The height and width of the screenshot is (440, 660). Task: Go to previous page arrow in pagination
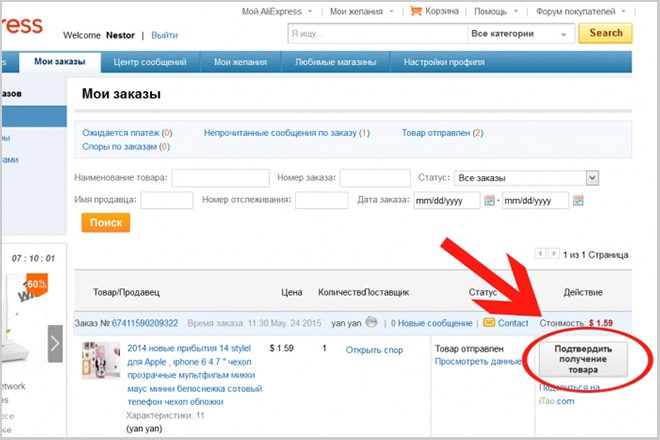(x=541, y=254)
